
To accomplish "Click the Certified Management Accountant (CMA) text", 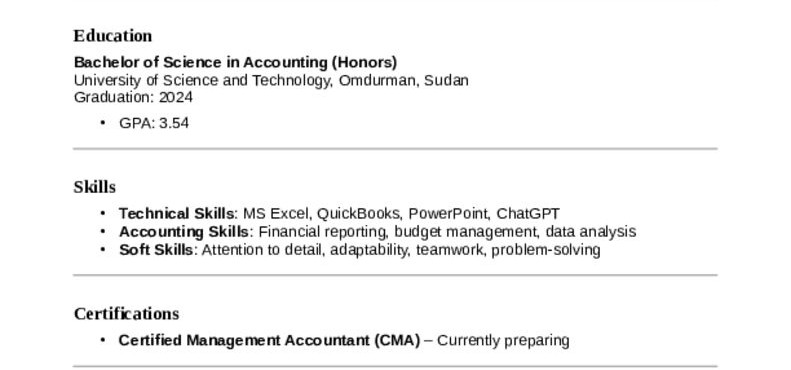I will point(269,341).
